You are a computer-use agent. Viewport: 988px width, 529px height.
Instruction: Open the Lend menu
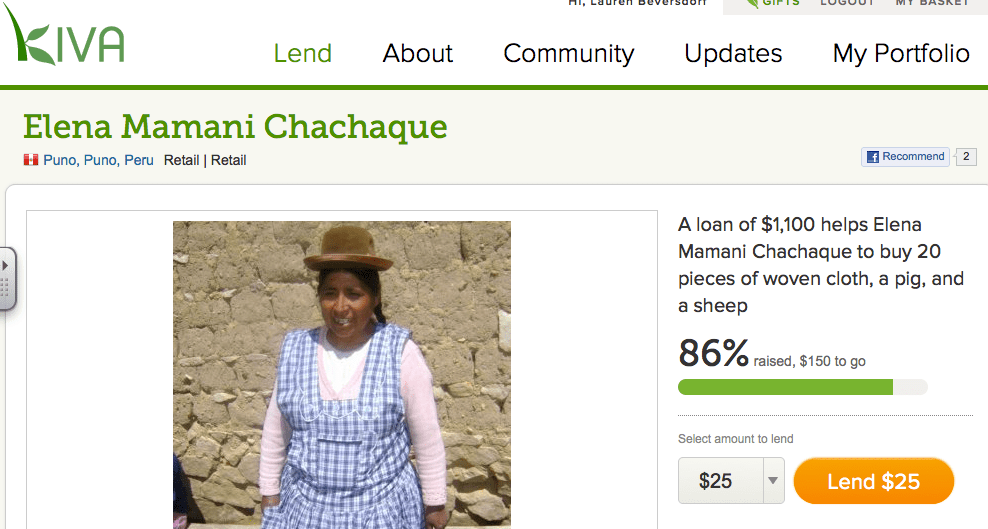coord(302,54)
